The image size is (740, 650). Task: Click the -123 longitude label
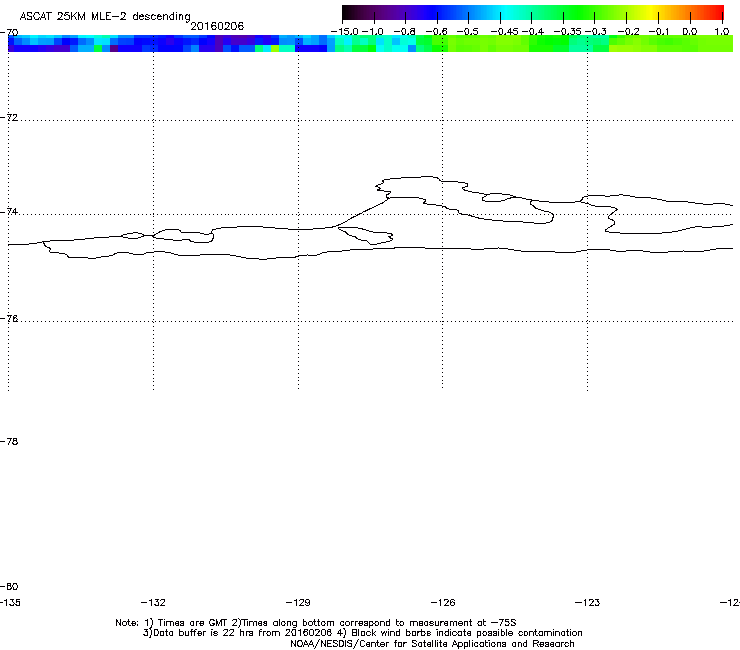[x=587, y=602]
